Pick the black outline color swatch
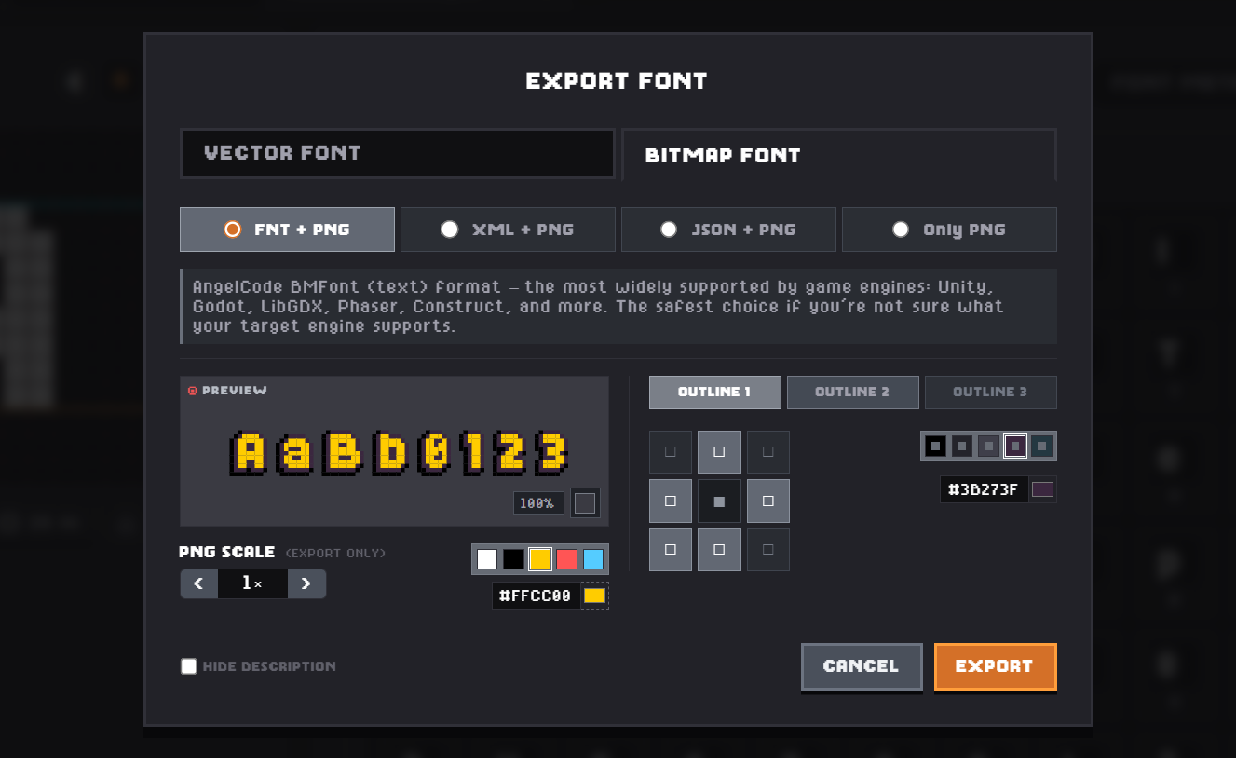The height and width of the screenshot is (758, 1236). tap(935, 446)
